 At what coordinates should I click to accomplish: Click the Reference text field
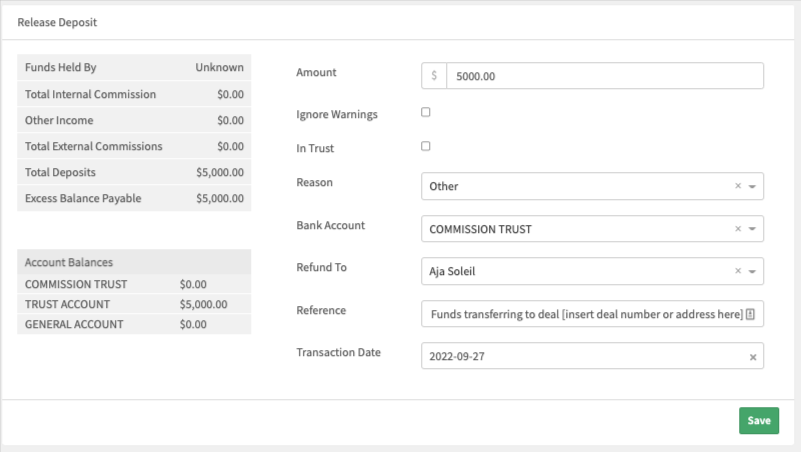coord(592,314)
